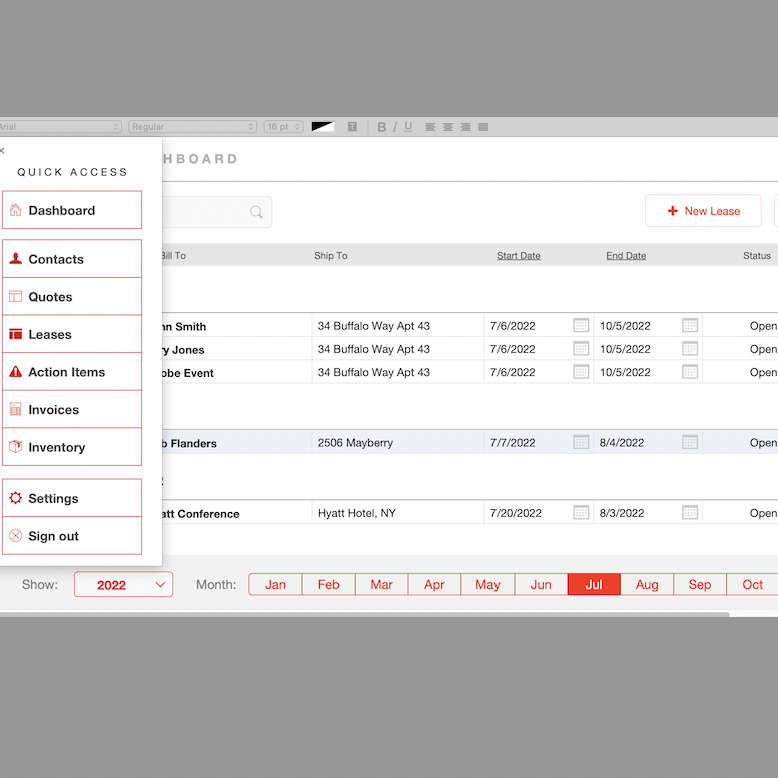Click the search magnifier icon

pos(257,212)
